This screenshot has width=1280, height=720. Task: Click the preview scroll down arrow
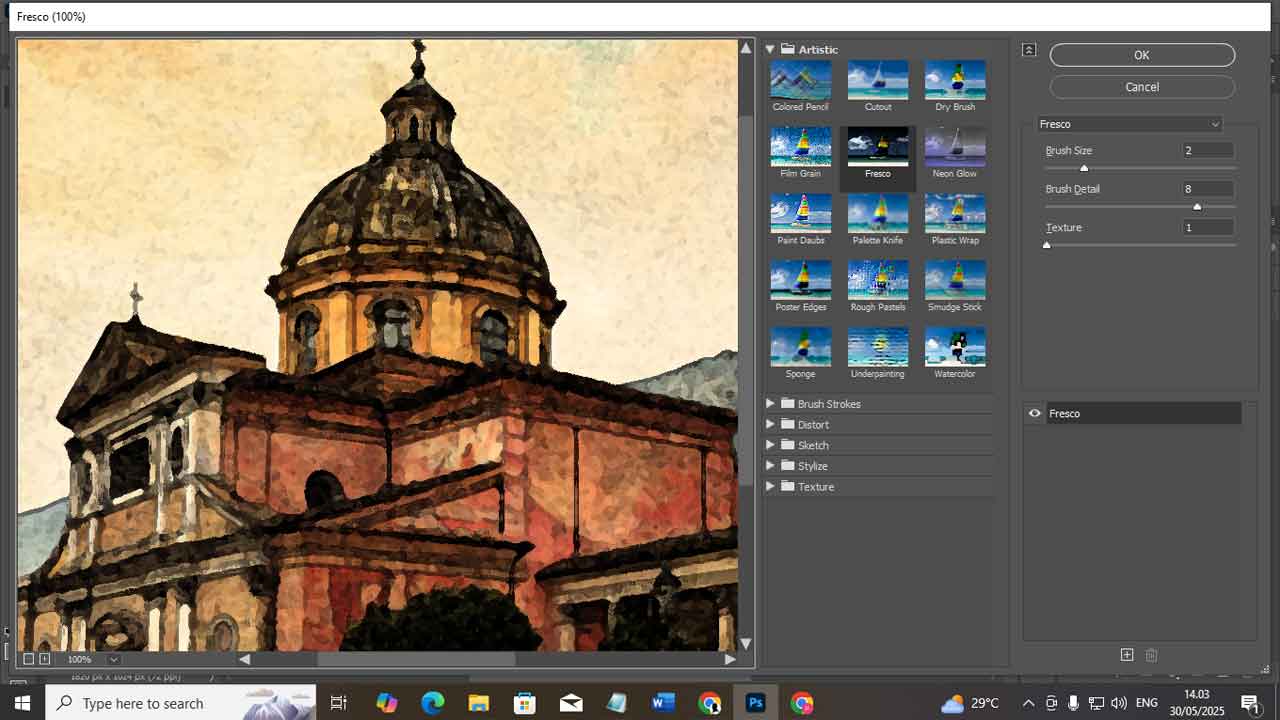[x=746, y=644]
